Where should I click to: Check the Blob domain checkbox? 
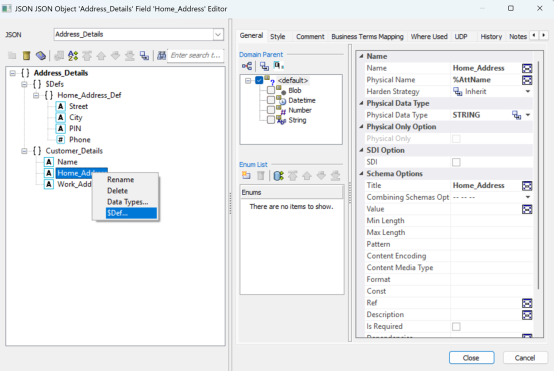tap(271, 90)
